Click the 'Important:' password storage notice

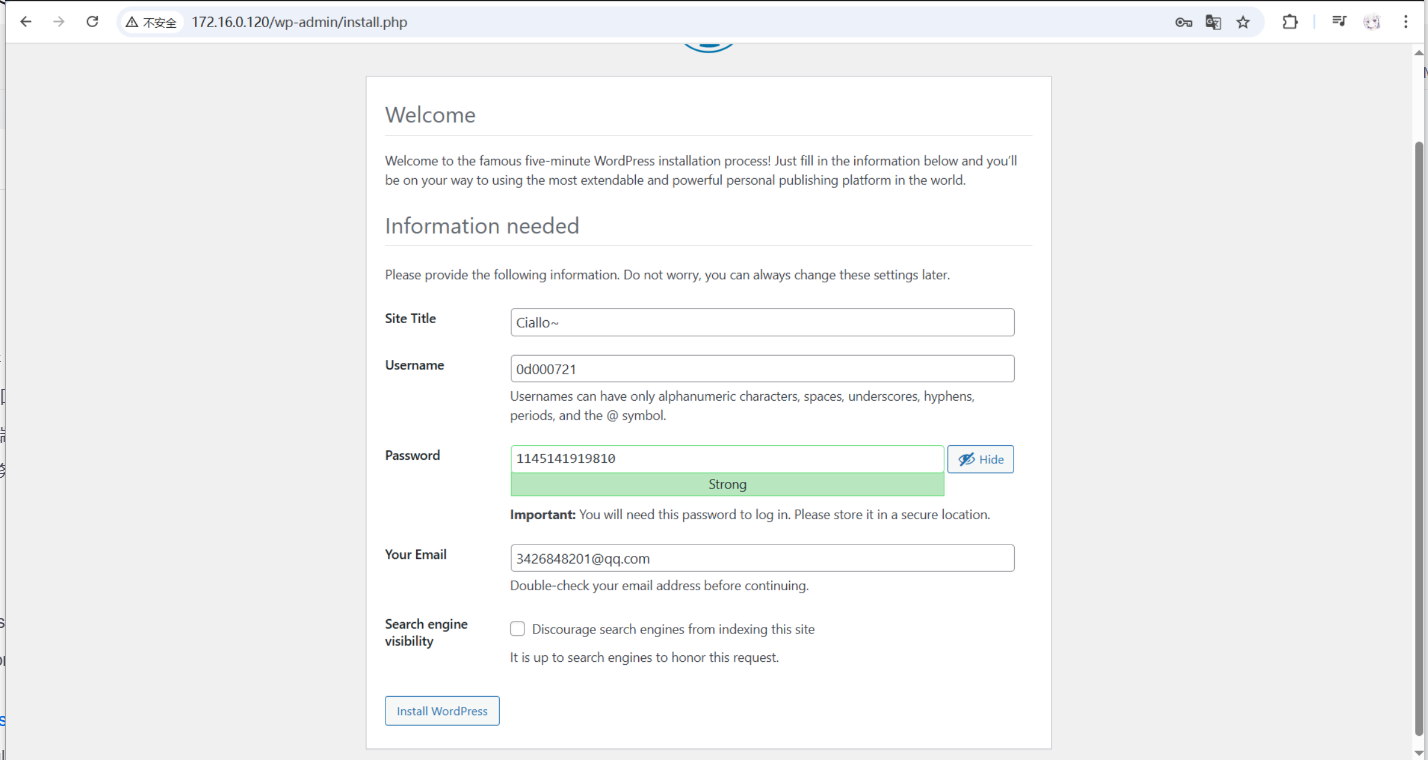(x=750, y=515)
